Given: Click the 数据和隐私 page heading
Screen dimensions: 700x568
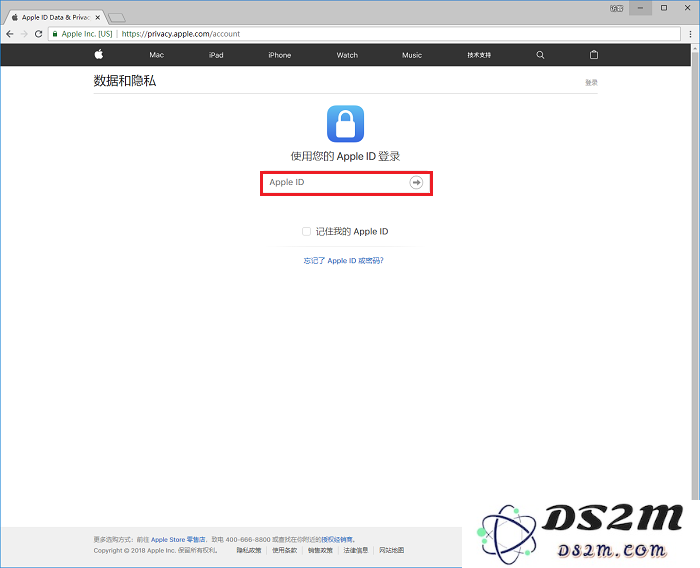Looking at the screenshot, I should point(125,81).
